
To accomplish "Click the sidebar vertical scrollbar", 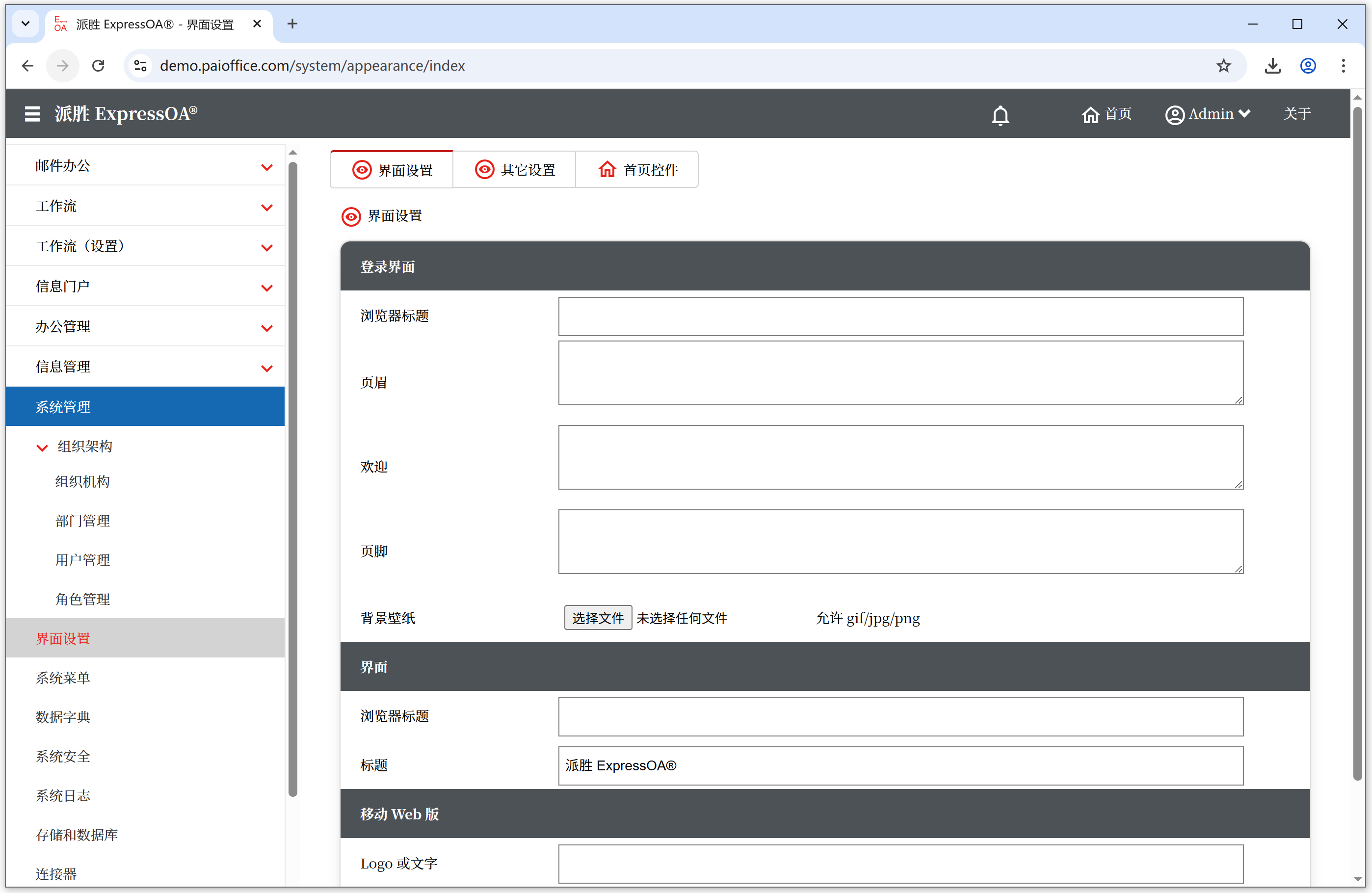I will point(293,478).
